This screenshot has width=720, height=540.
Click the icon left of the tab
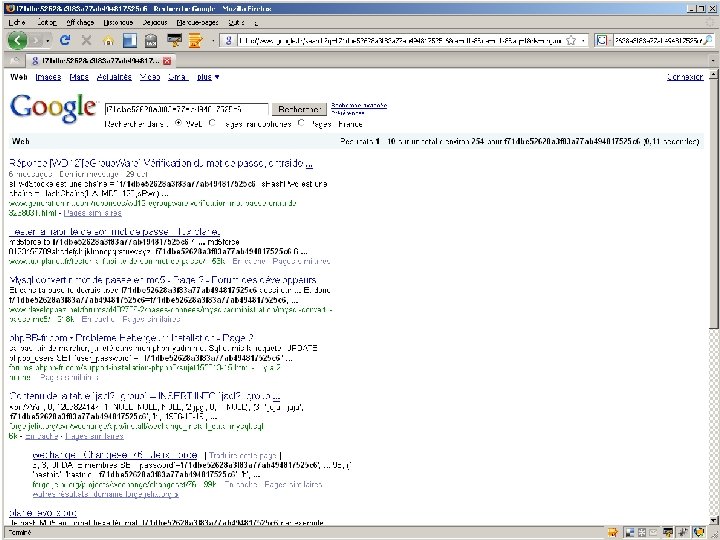point(15,61)
